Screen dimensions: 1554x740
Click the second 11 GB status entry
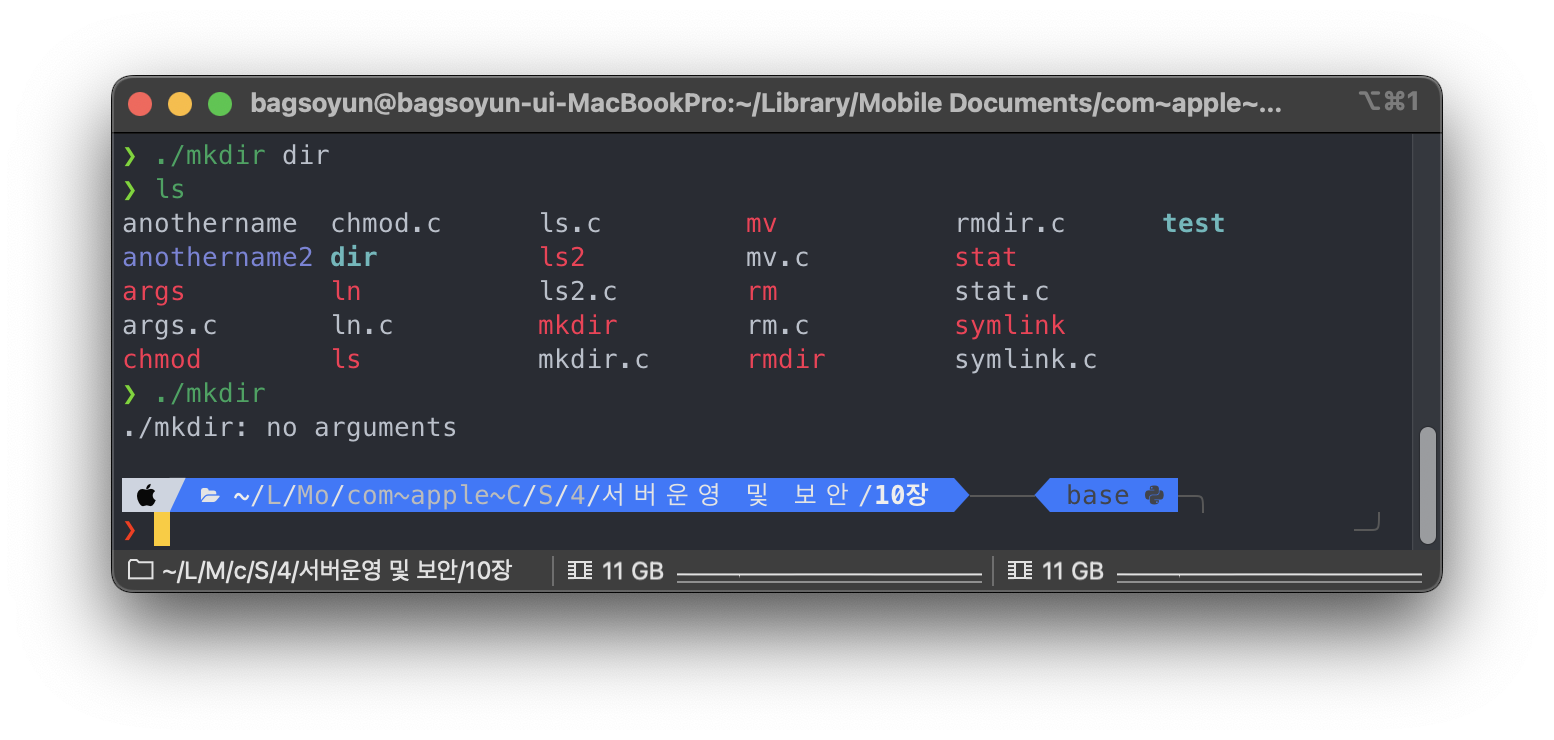(x=1073, y=571)
